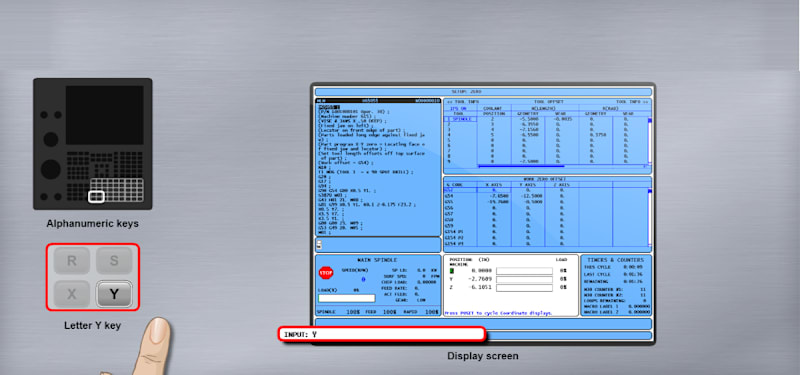Screen dimensions: 800x375
Task: Tap the dimmed letter X key
Action: pos(72,294)
